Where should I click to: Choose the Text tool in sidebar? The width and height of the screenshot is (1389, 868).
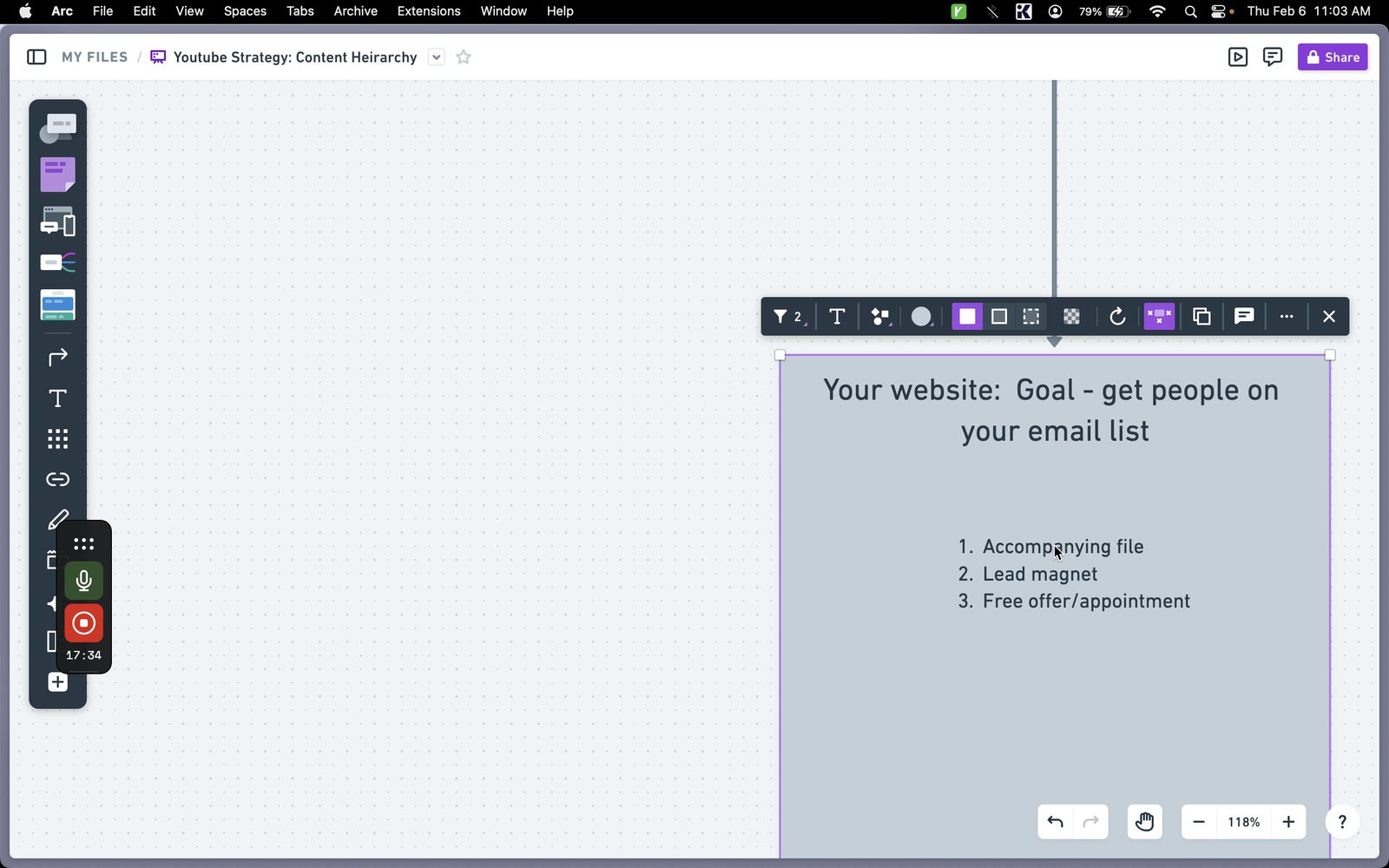coord(57,398)
